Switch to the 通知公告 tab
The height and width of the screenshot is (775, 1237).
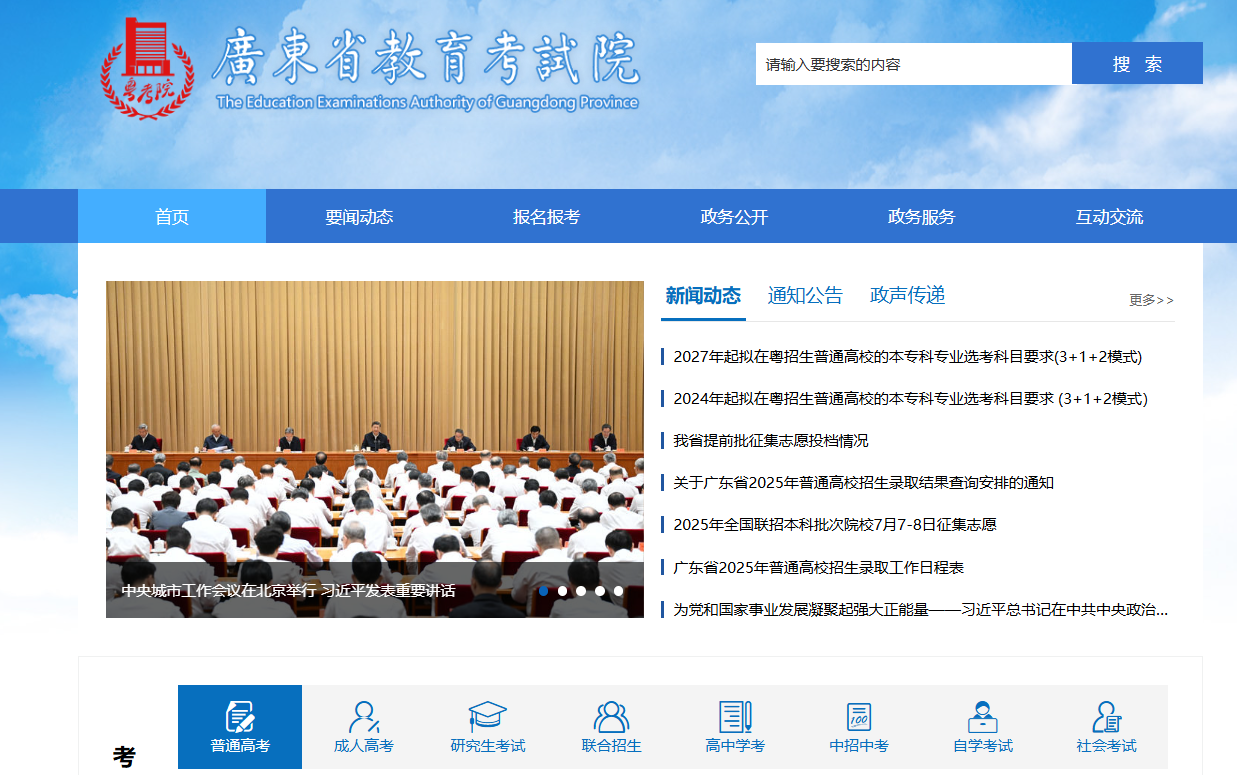tap(805, 296)
